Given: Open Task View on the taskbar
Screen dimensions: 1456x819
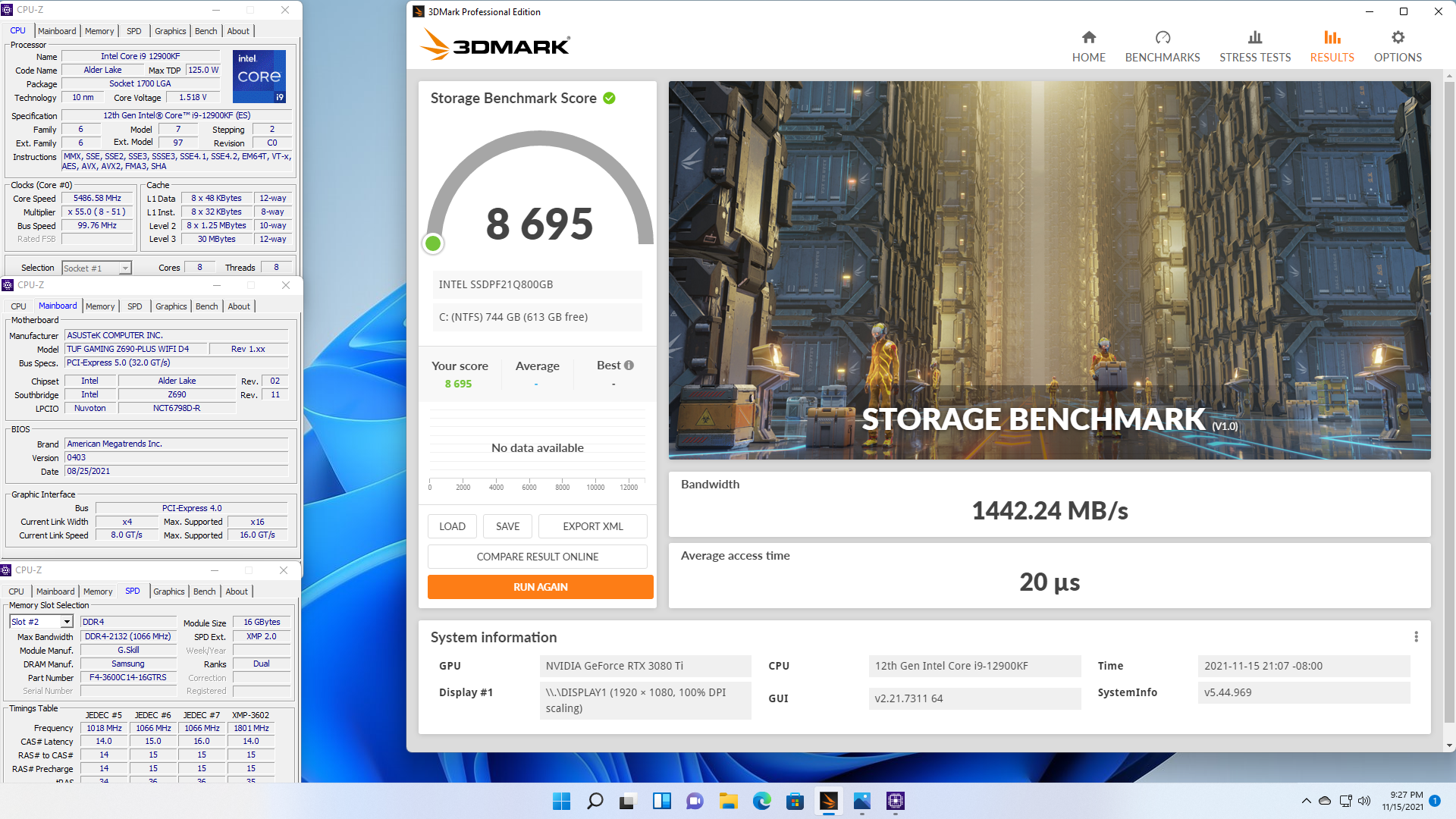Looking at the screenshot, I should [x=627, y=801].
